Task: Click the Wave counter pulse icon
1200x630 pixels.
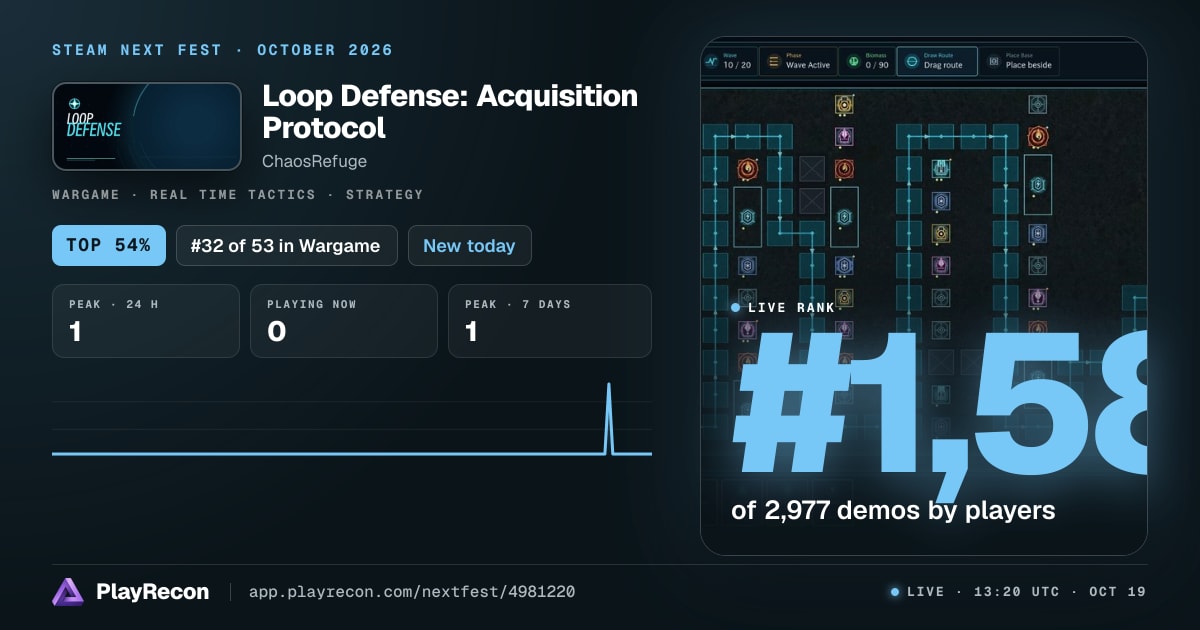Action: [712, 61]
